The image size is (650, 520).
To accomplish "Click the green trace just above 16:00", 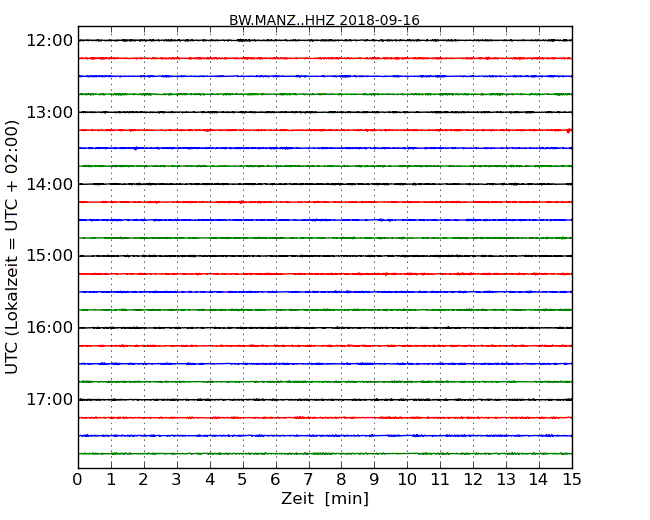I will tap(325, 310).
